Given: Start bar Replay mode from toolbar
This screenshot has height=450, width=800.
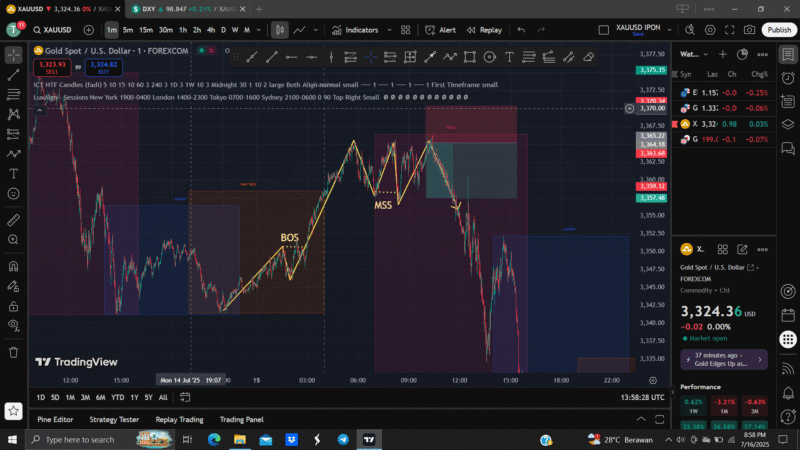Looking at the screenshot, I should pos(484,30).
